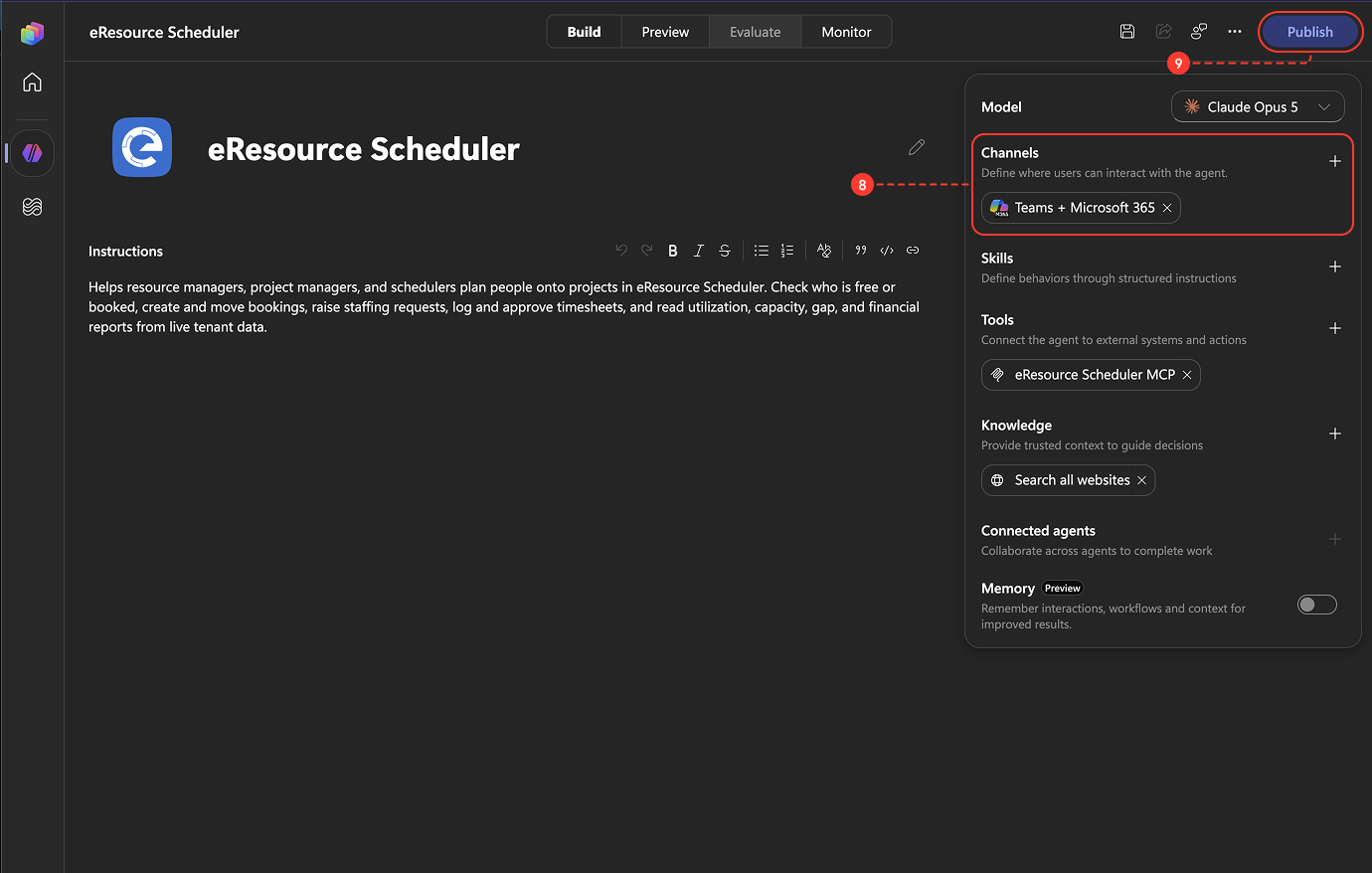This screenshot has height=873, width=1372.
Task: Click the eResource Scheduler agent logo
Action: pos(142,147)
